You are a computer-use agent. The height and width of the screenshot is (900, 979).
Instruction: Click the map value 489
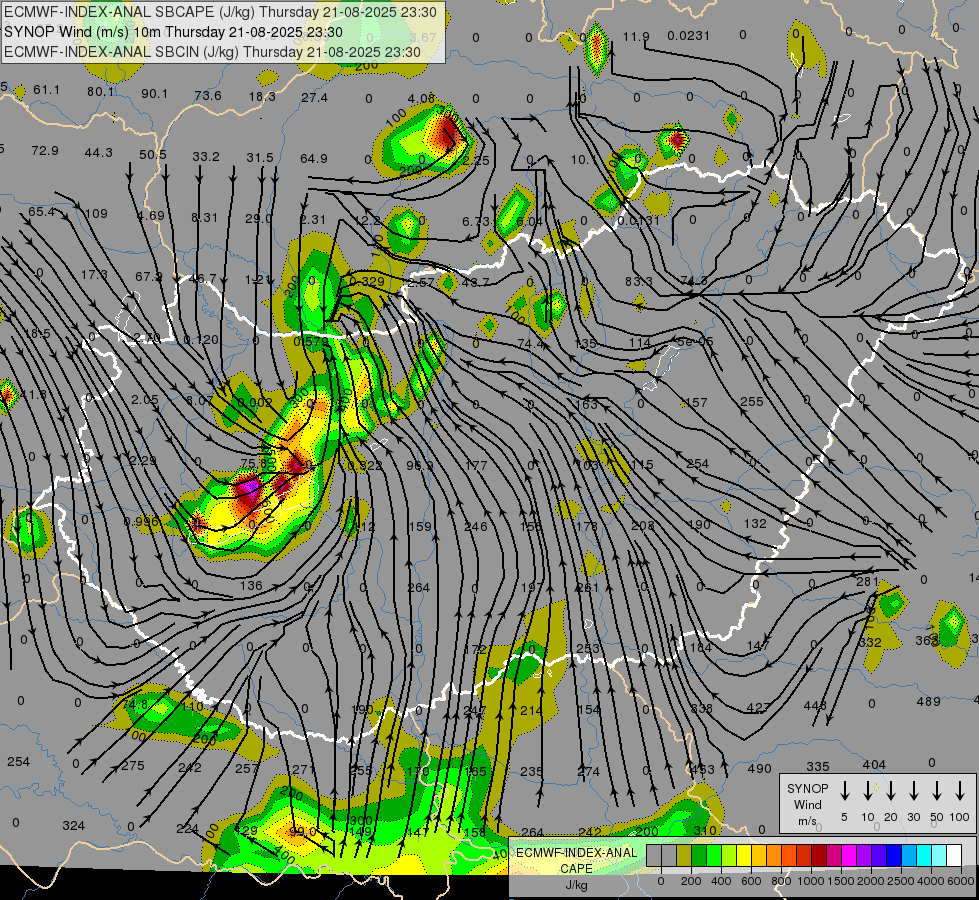click(x=928, y=701)
